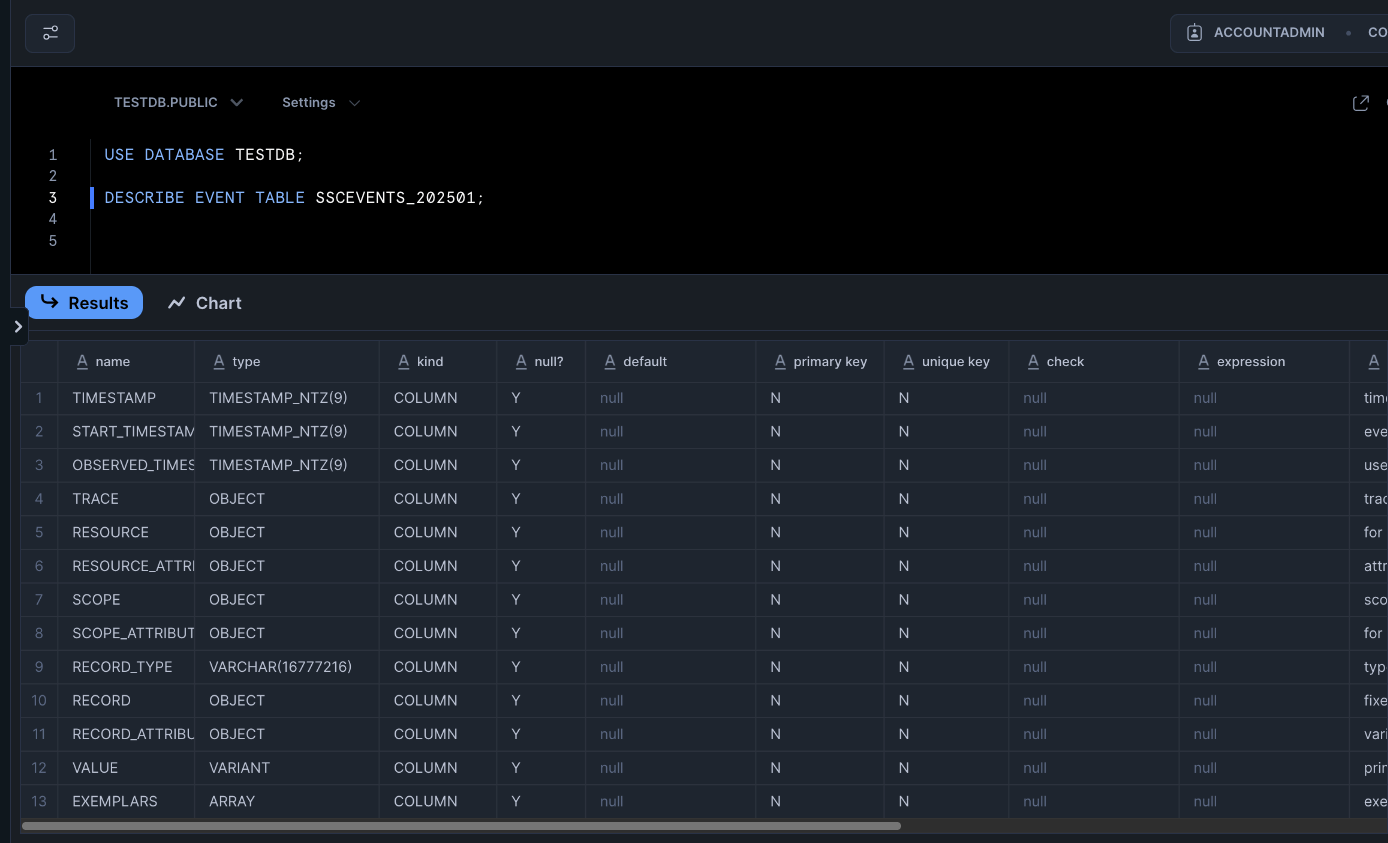Click the text-type icon beside primary key header
The height and width of the screenshot is (843, 1388).
[x=780, y=362]
